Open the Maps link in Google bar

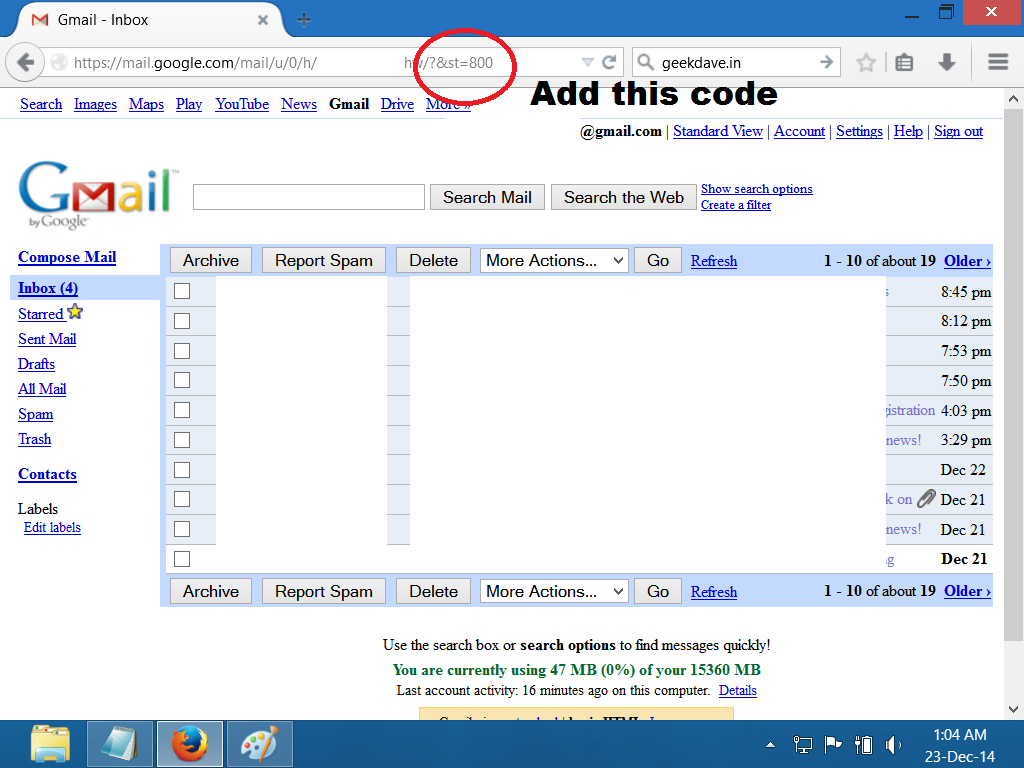pos(146,104)
